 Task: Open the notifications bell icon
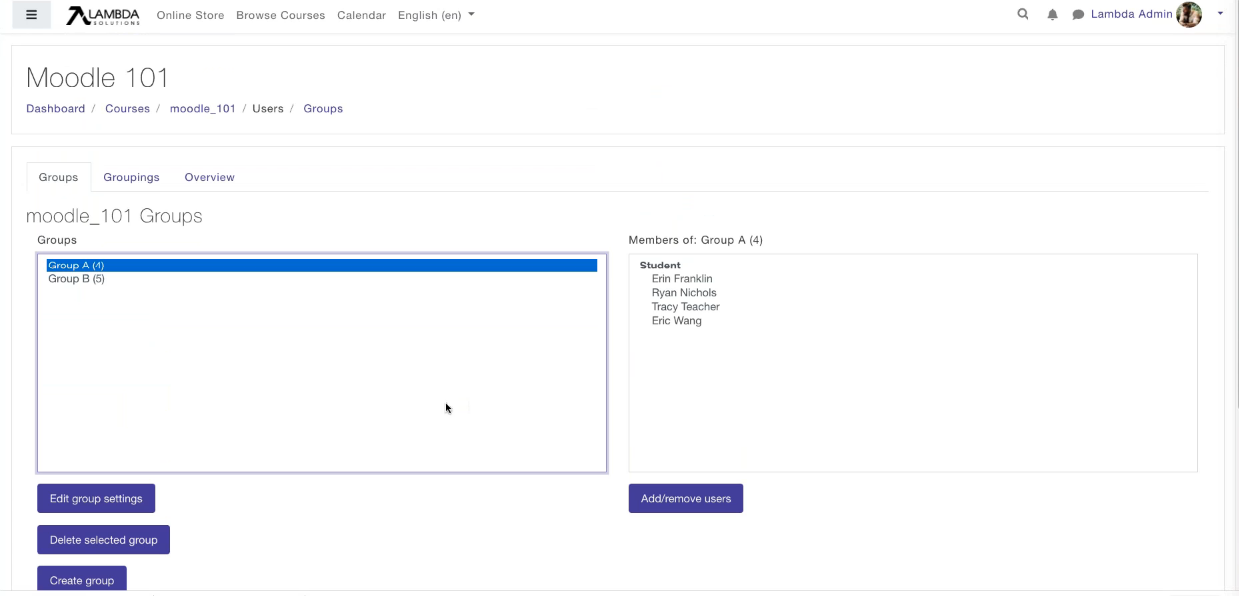coord(1052,15)
